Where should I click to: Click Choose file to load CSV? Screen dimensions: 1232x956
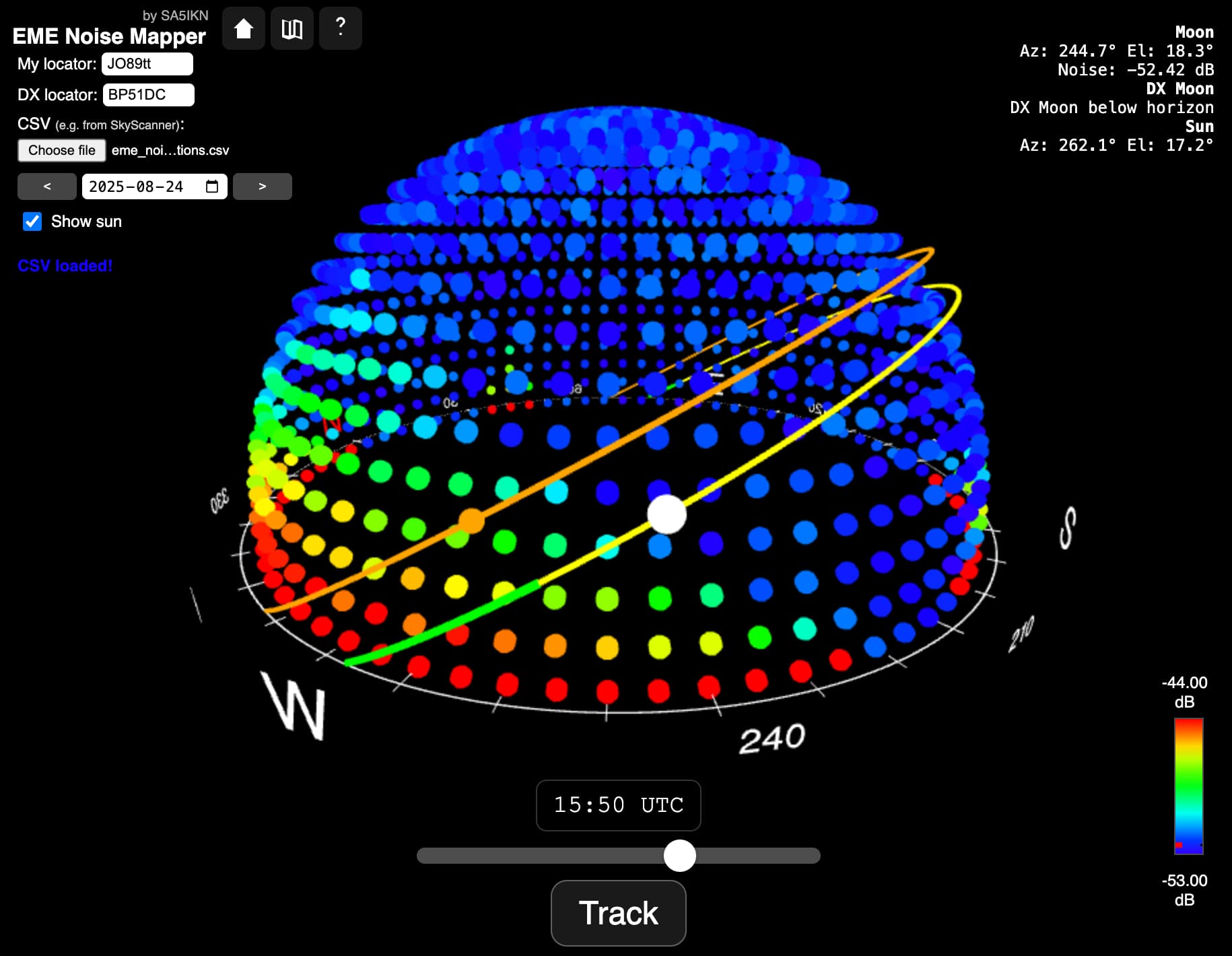[x=61, y=150]
